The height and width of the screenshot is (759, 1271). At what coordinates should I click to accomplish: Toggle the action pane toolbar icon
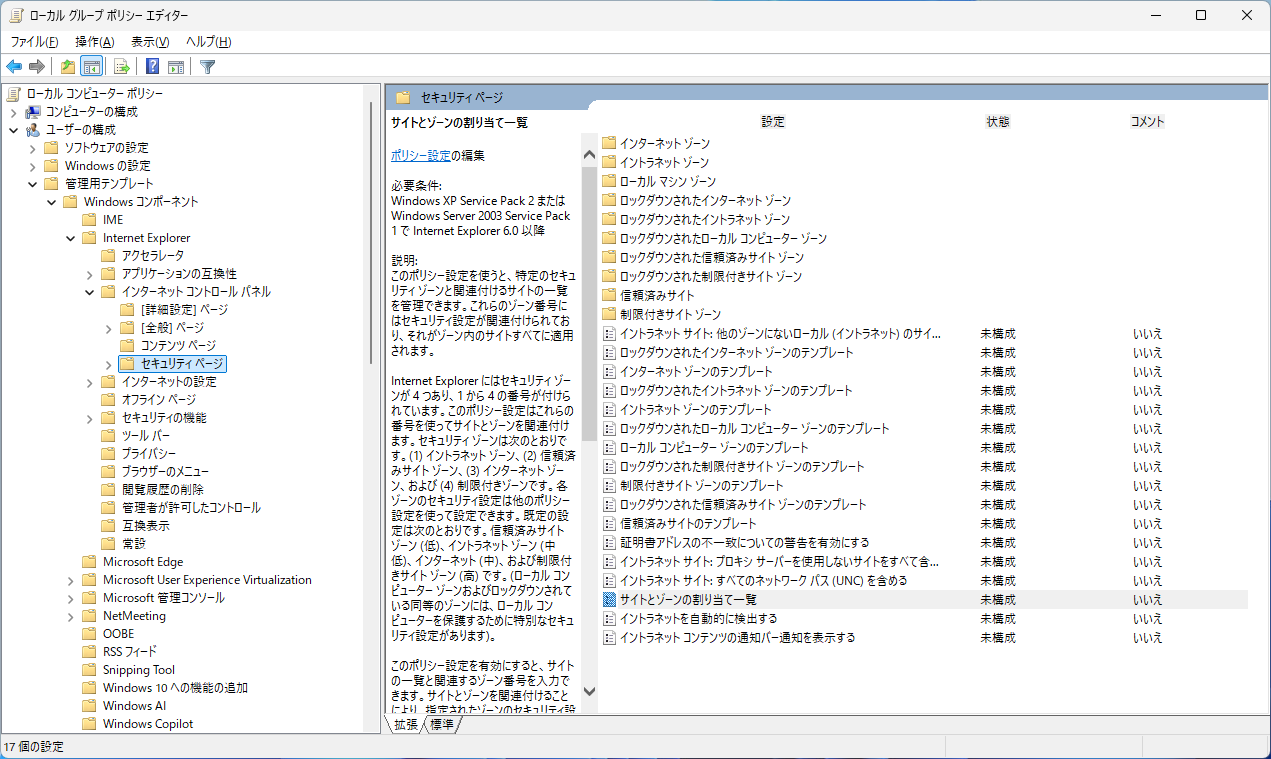point(176,67)
